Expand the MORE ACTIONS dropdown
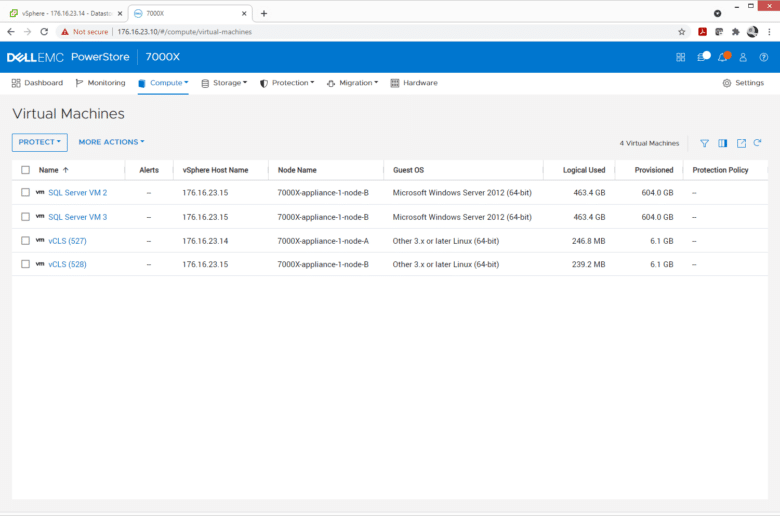 (111, 142)
